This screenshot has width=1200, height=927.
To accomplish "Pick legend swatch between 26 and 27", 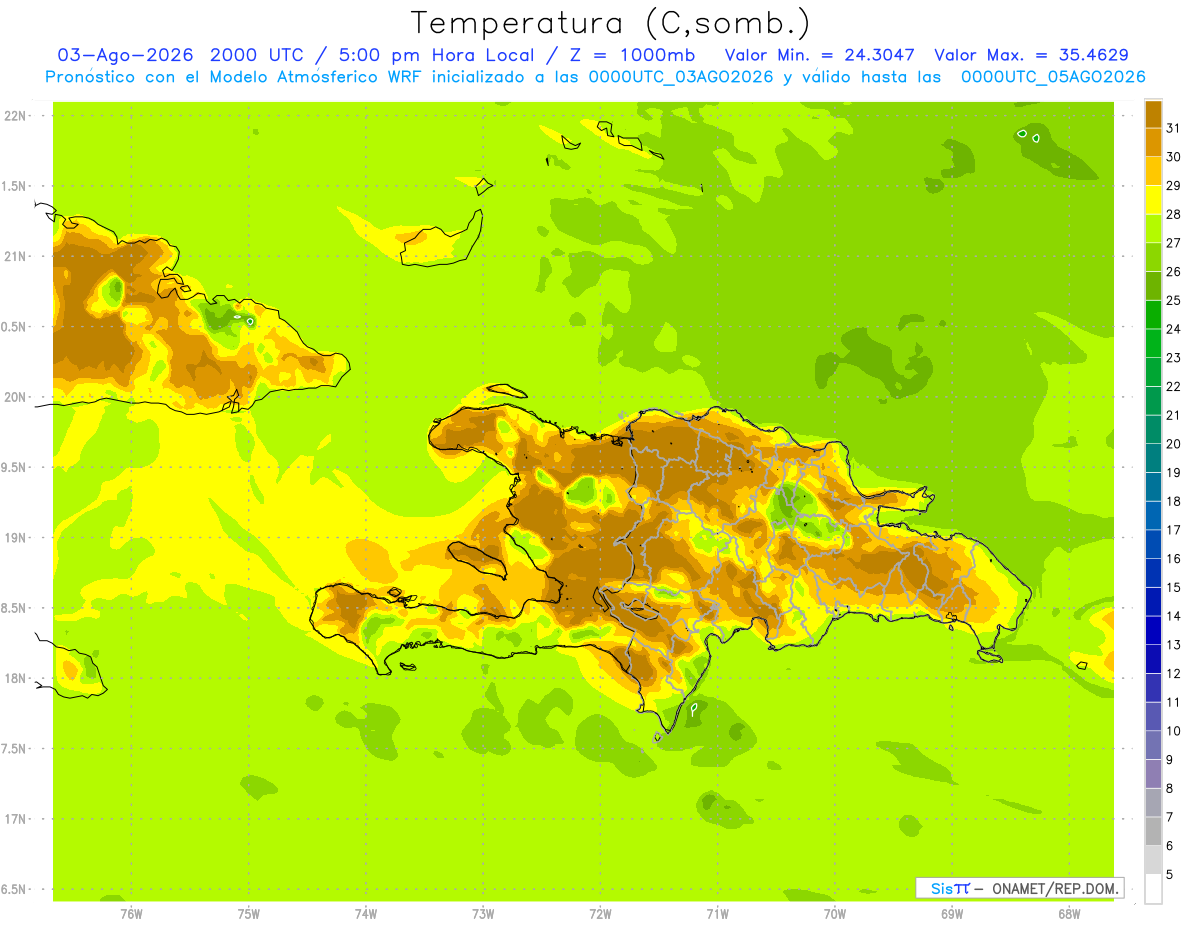I will (x=1153, y=257).
